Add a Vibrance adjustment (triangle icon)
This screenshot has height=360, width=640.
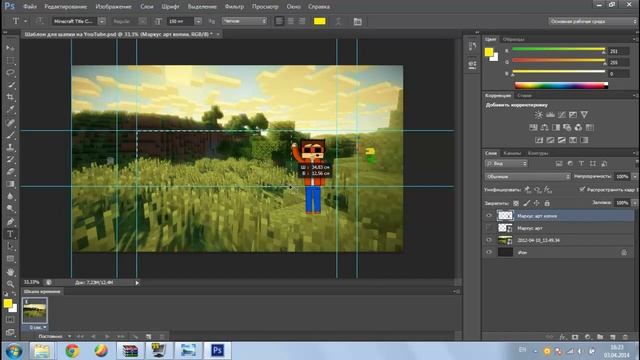[x=584, y=115]
